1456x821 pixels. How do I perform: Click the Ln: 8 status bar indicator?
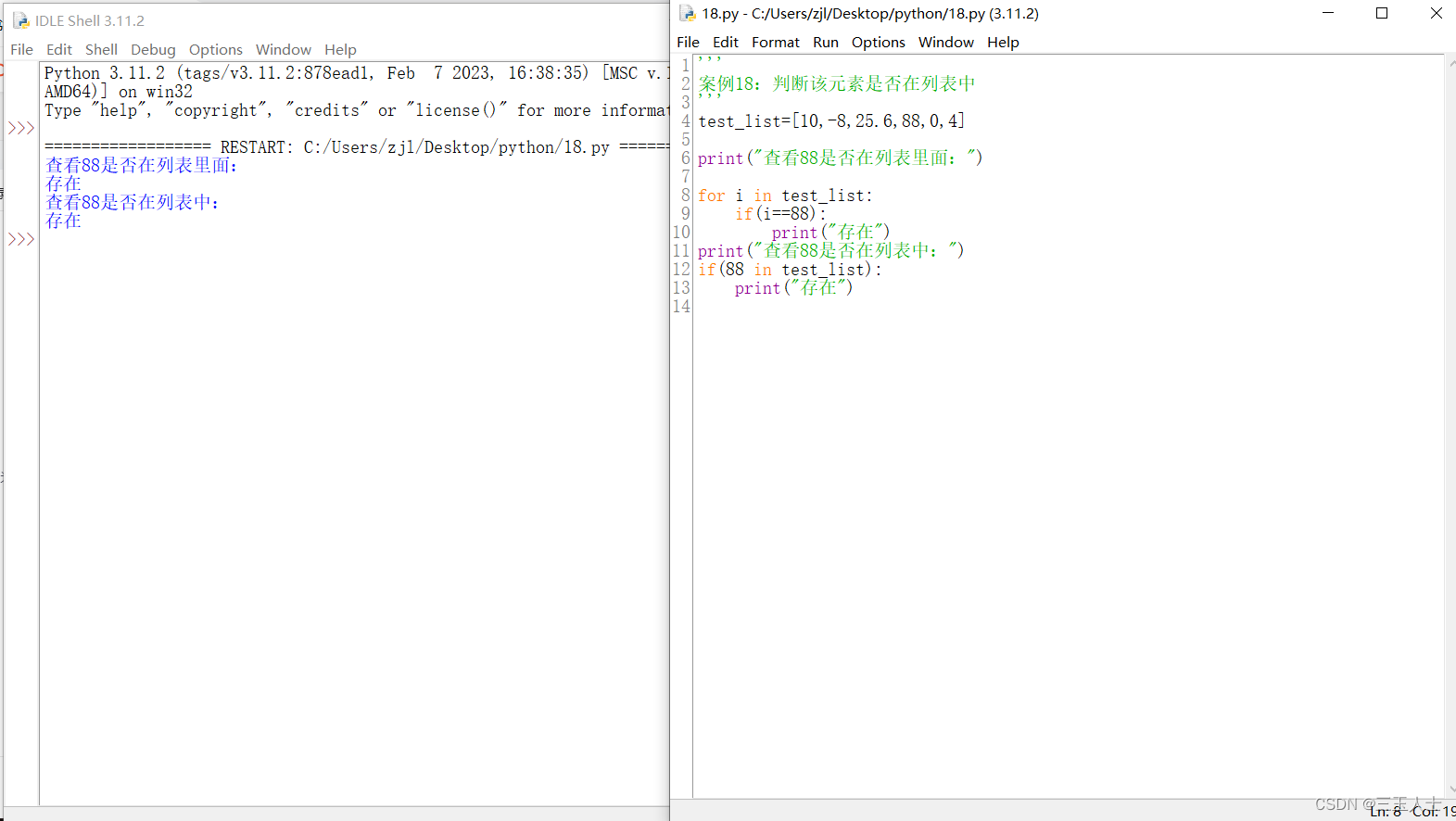[1386, 812]
